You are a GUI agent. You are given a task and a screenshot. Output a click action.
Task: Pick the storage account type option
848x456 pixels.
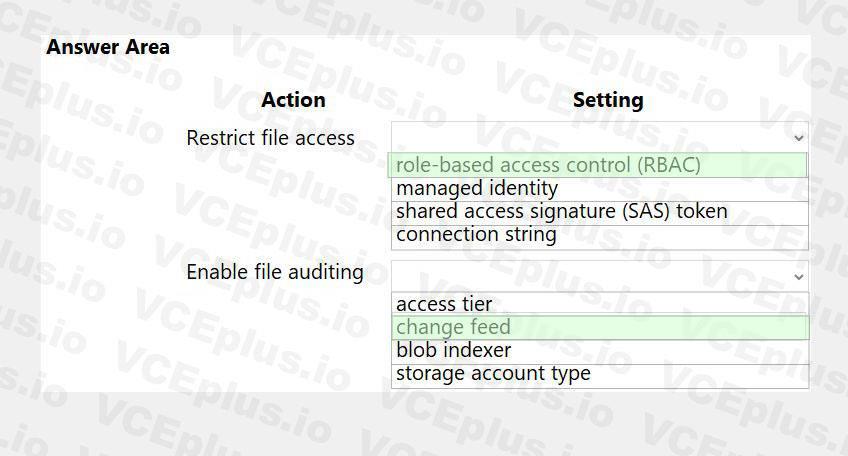tap(600, 375)
